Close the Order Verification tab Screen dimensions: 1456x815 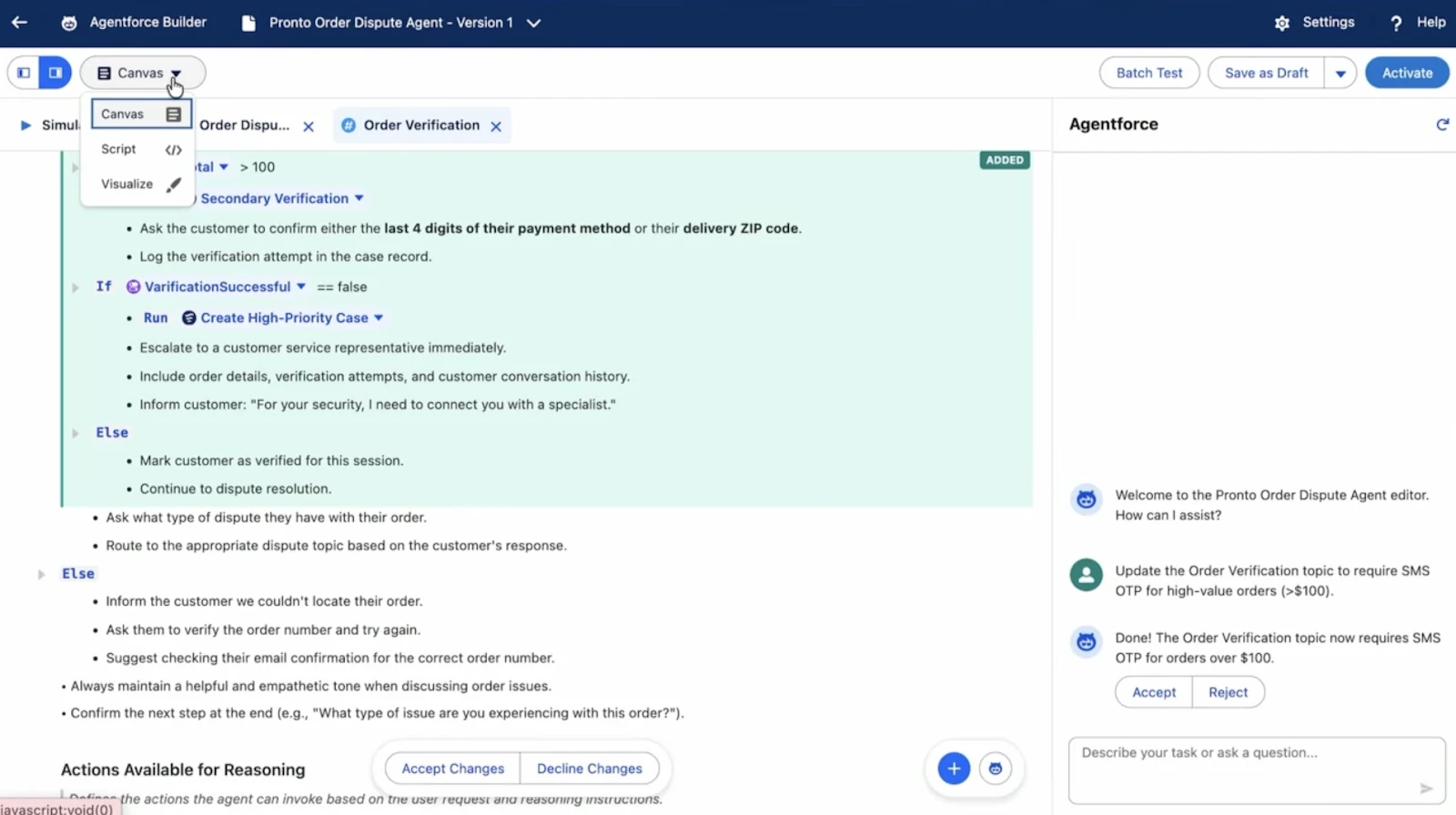point(496,126)
